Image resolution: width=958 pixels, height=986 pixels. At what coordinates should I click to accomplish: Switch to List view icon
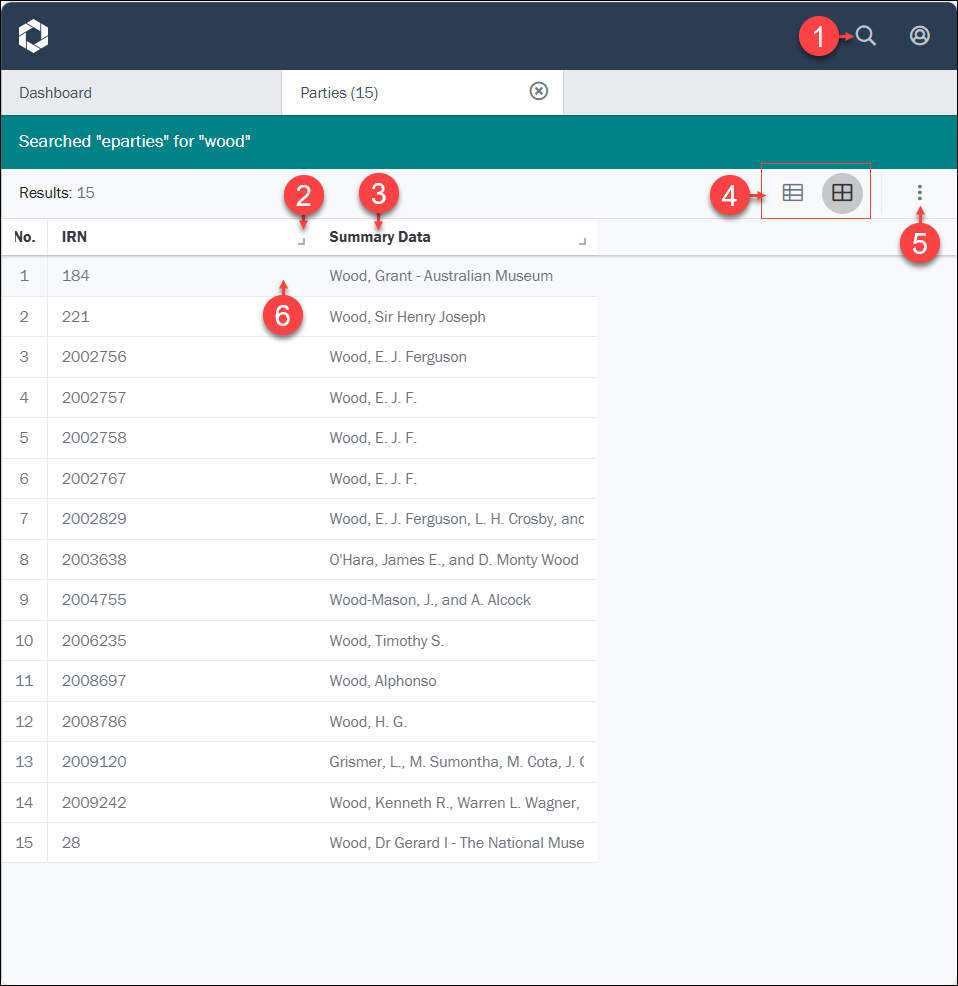793,193
